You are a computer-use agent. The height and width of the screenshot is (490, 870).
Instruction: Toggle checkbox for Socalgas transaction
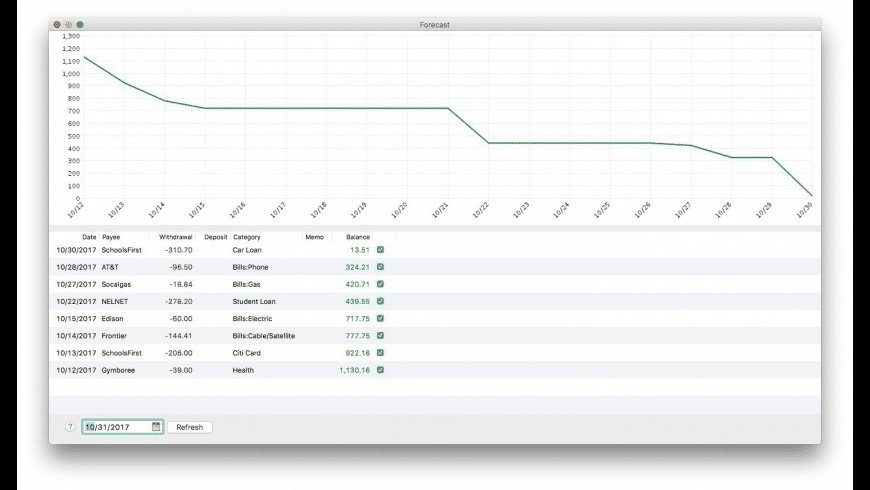380,284
